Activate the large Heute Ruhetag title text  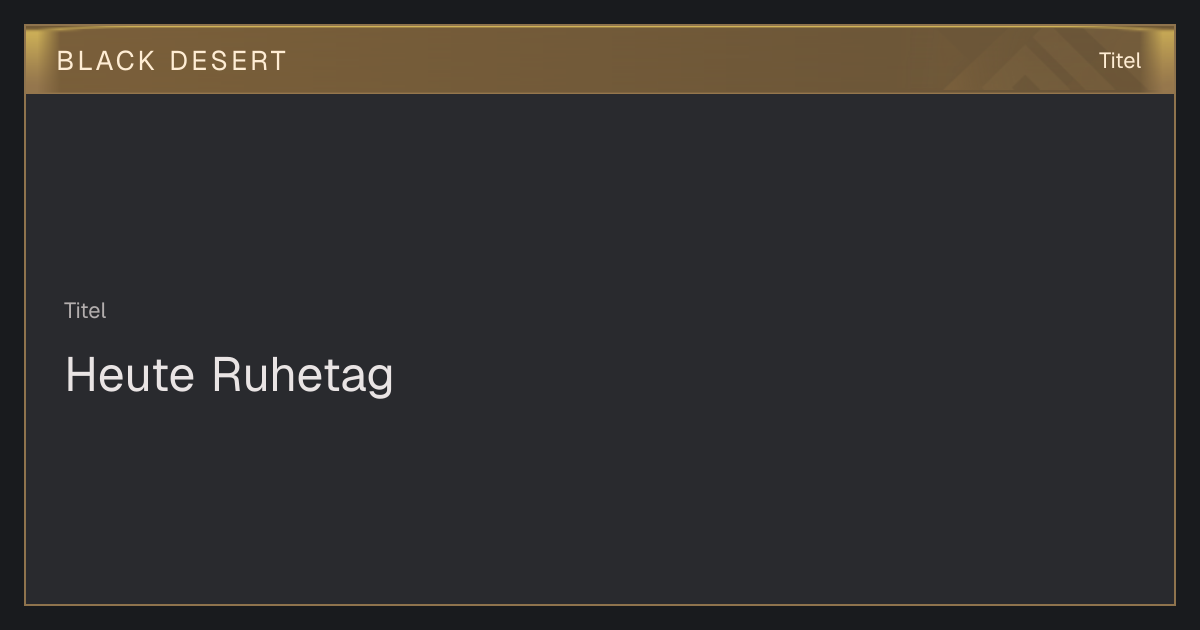click(229, 376)
